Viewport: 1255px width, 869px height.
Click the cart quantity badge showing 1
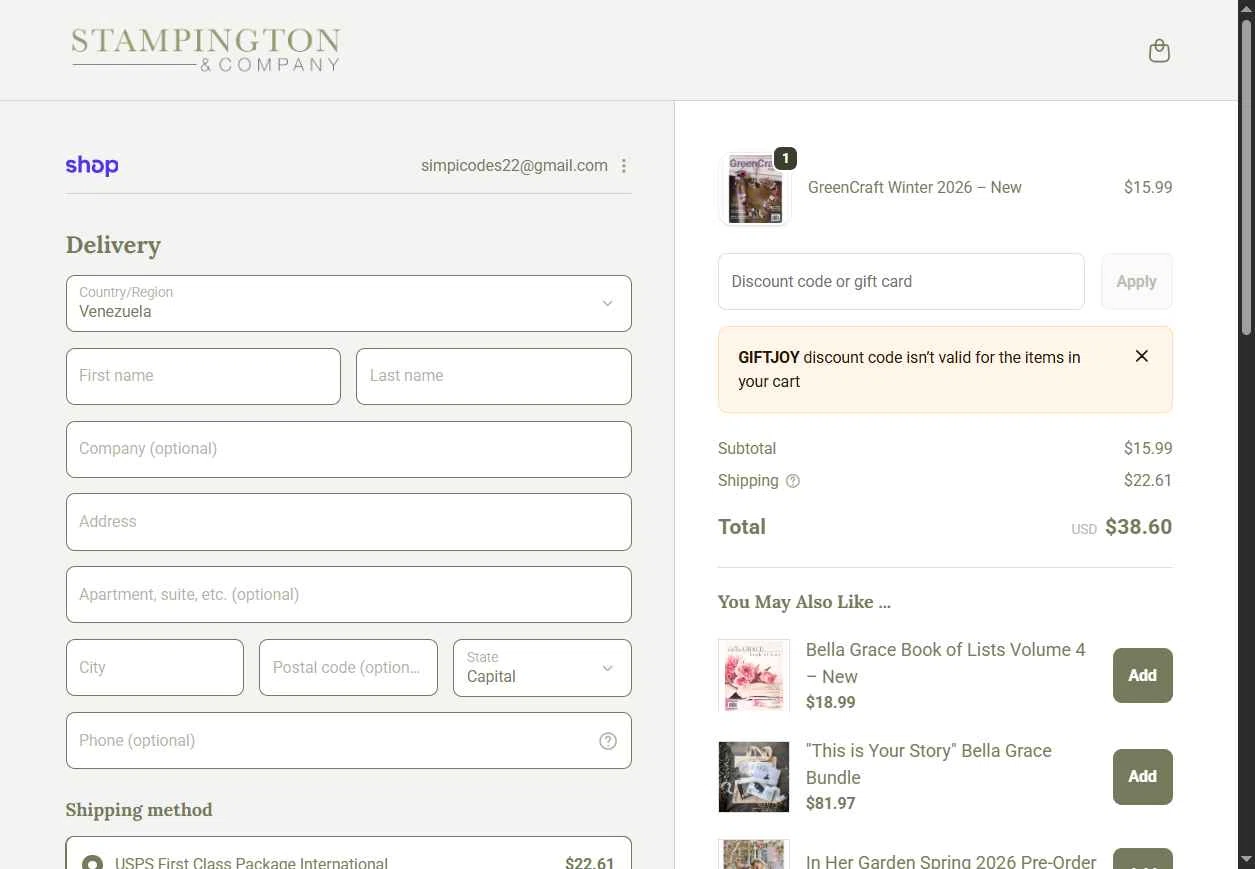(x=786, y=158)
